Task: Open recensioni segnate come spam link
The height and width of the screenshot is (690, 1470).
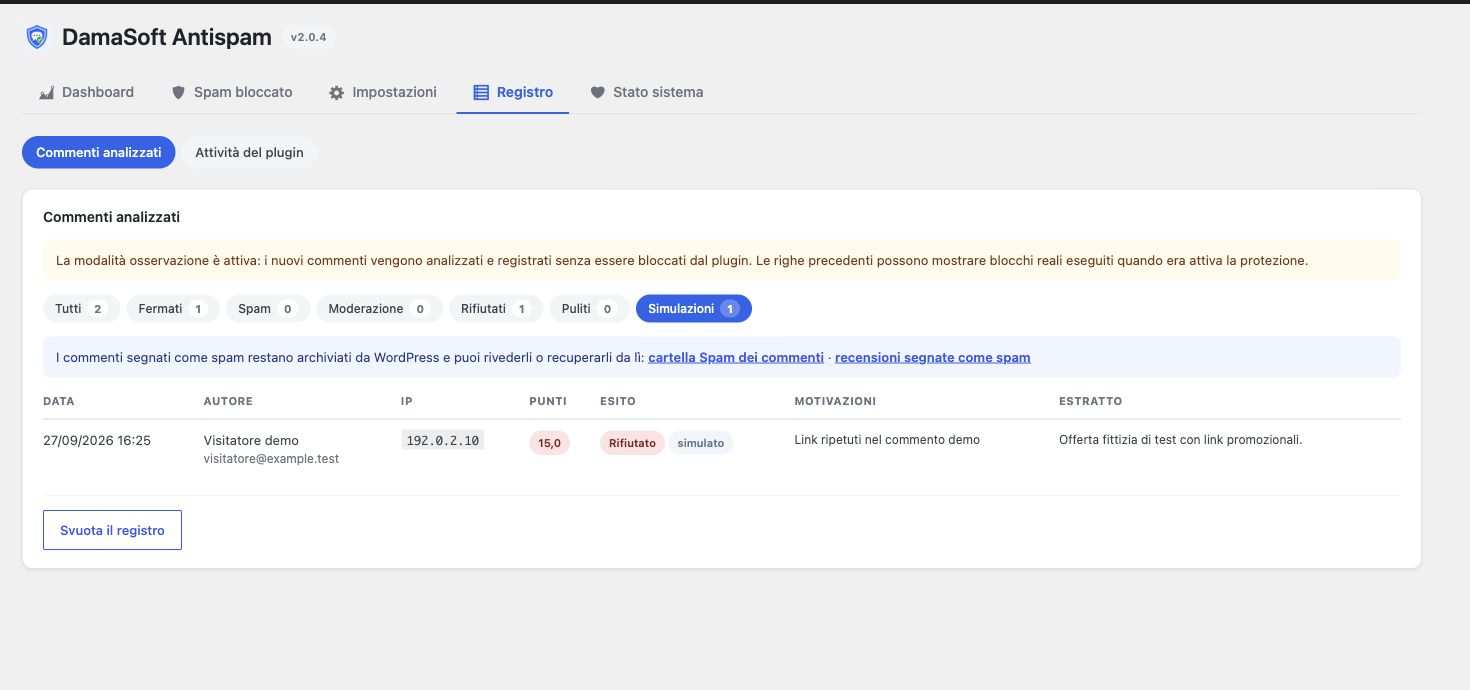Action: coord(933,357)
